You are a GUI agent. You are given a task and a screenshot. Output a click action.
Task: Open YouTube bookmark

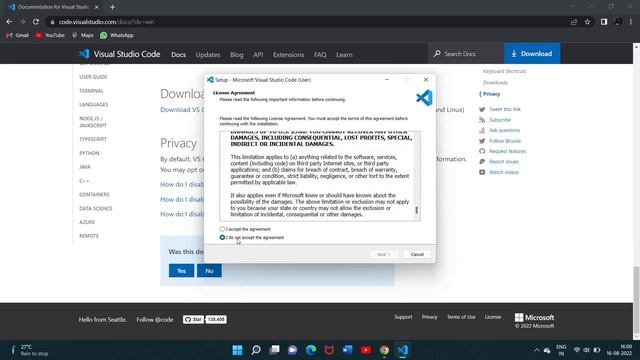(x=50, y=36)
